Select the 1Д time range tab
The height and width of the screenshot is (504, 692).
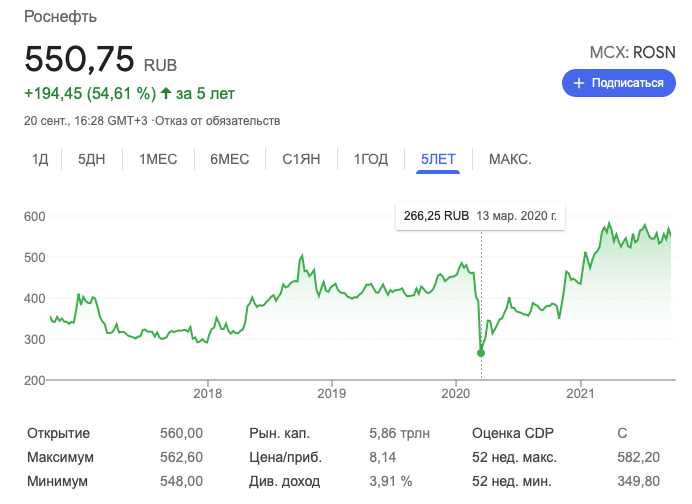pos(40,159)
